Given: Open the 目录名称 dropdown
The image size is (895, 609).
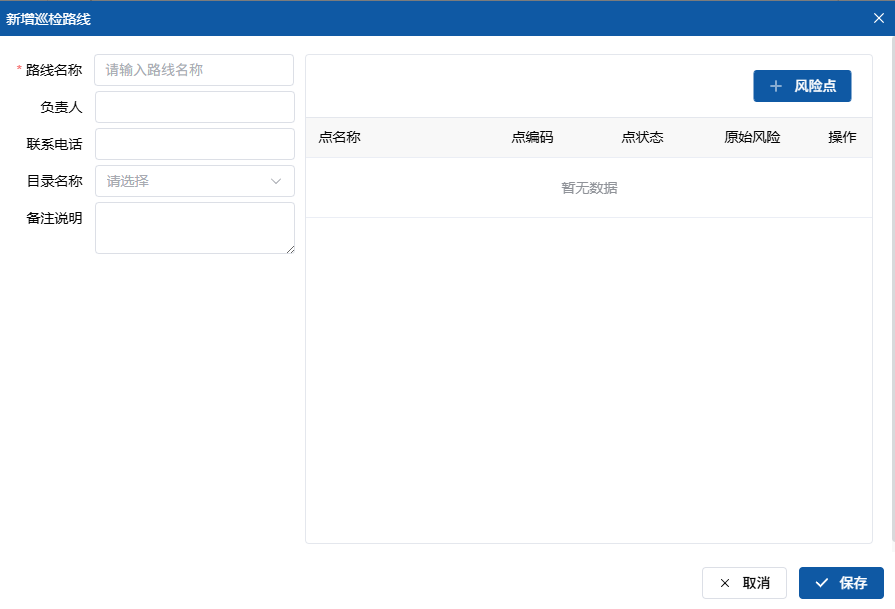Looking at the screenshot, I should click(185, 181).
